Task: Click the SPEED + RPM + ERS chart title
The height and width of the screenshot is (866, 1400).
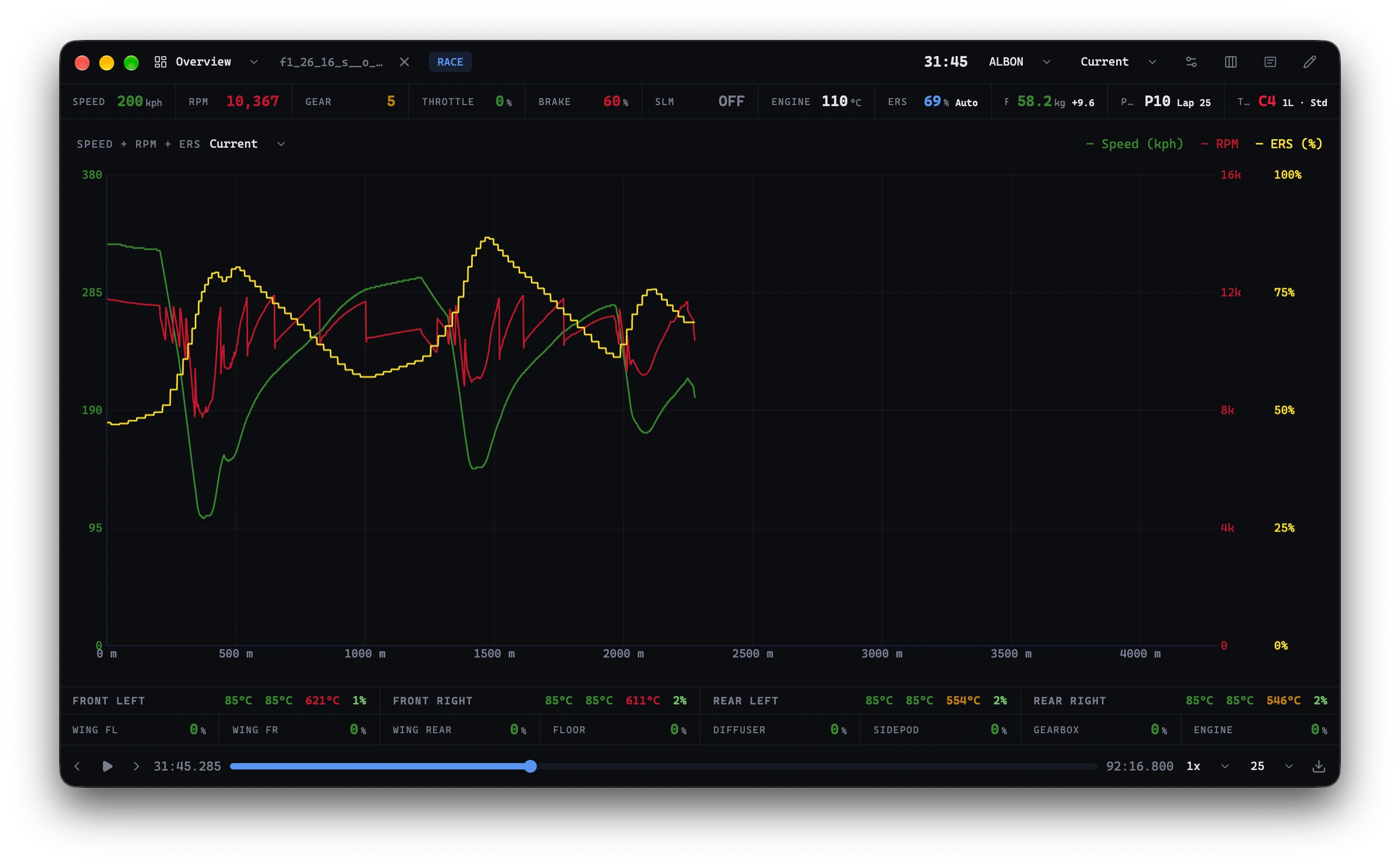Action: pyautogui.click(x=138, y=144)
